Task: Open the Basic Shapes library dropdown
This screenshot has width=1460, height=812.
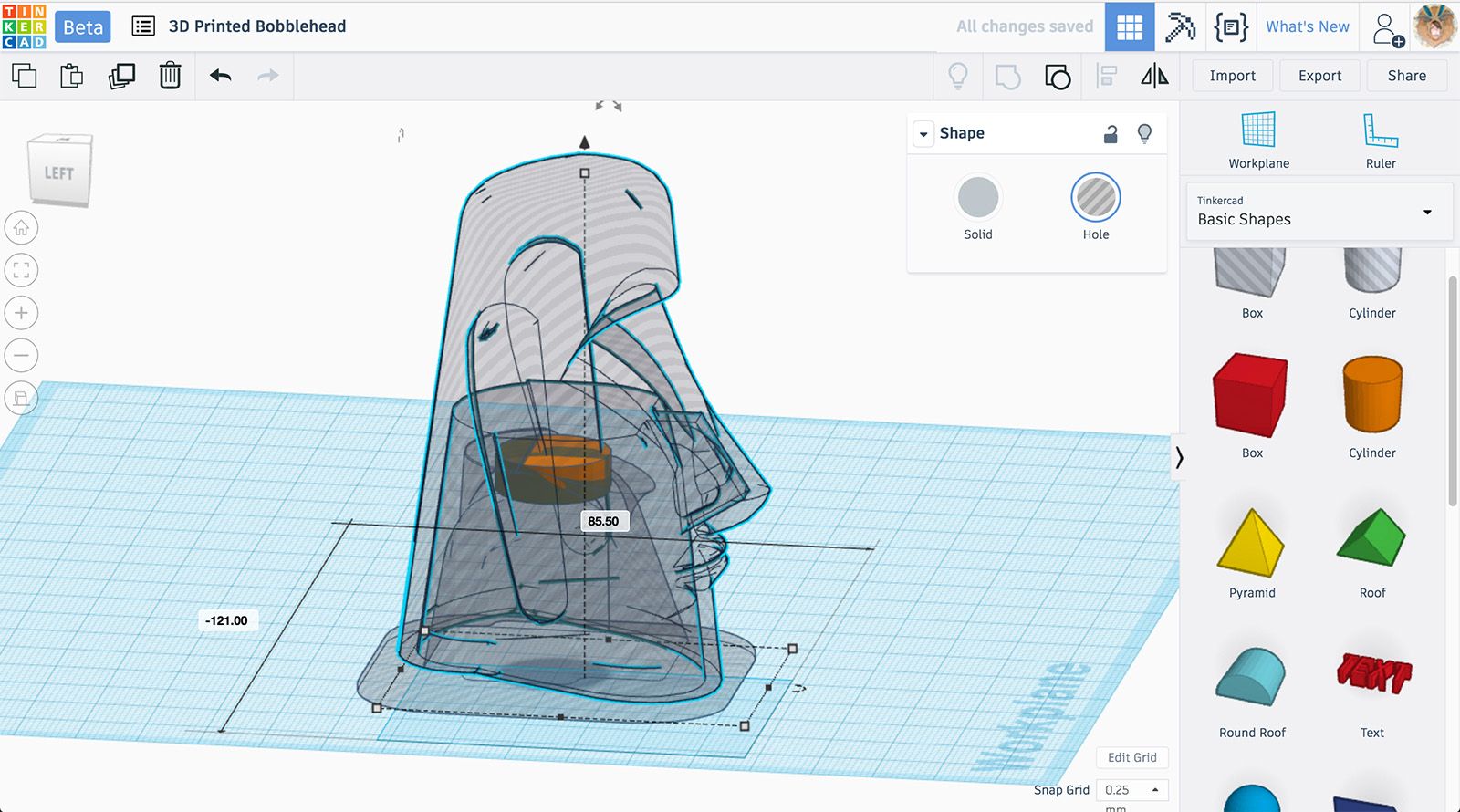Action: (1319, 212)
